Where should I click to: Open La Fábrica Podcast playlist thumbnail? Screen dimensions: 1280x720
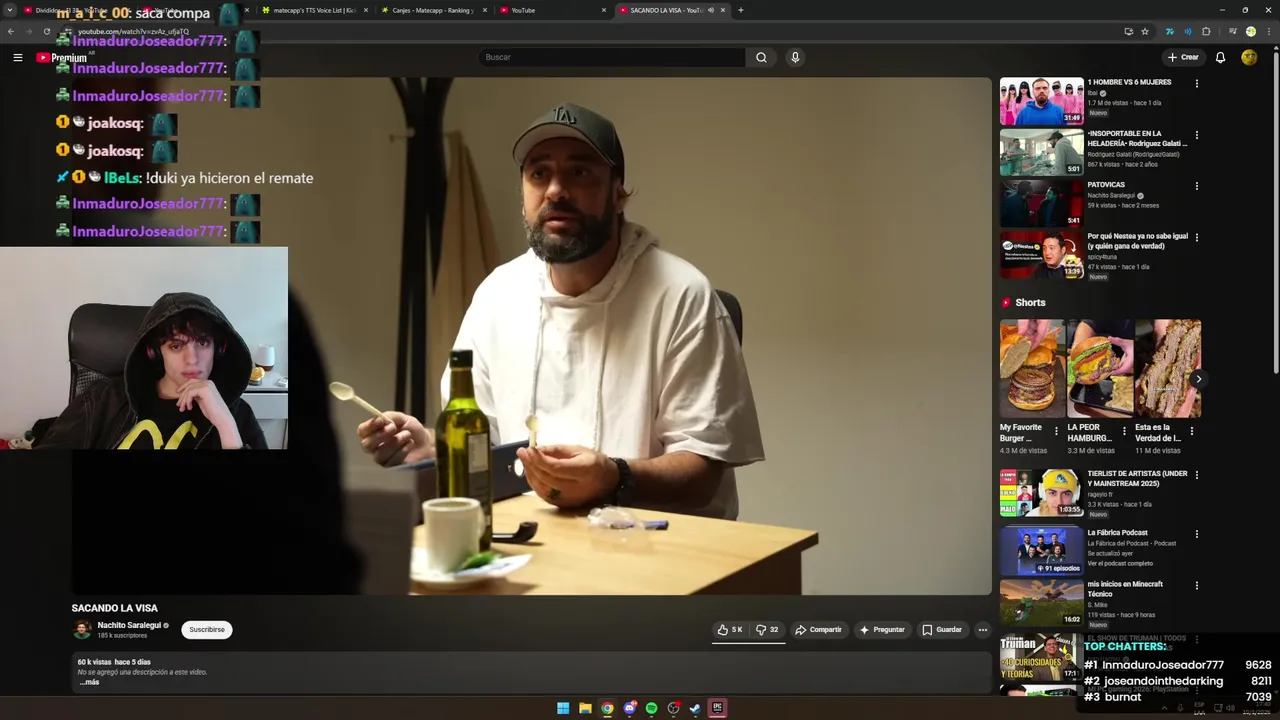(x=1041, y=552)
